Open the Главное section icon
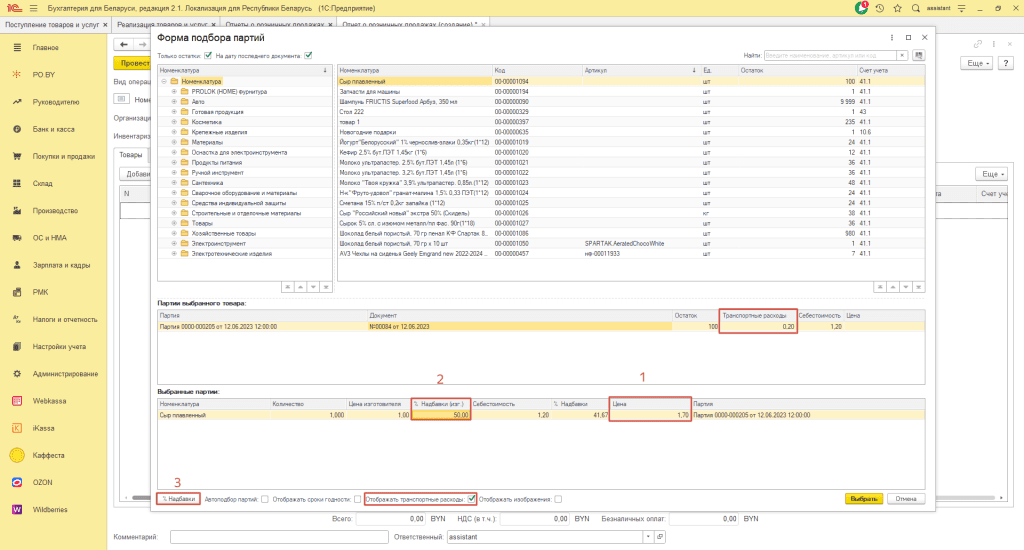The image size is (1024, 550). (x=17, y=48)
